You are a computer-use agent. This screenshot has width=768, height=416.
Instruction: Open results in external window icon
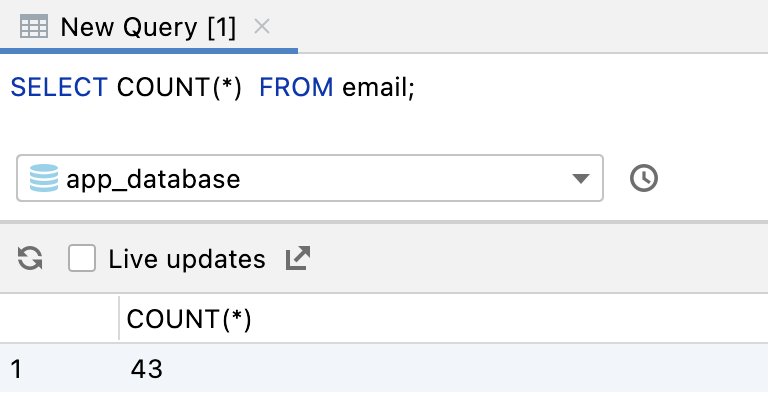[298, 260]
